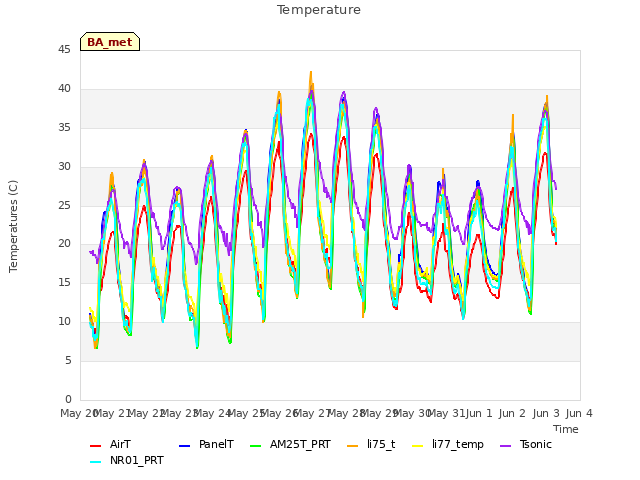Click the 10 y-axis tick label
Image resolution: width=640 pixels, height=480 pixels.
(x=64, y=322)
